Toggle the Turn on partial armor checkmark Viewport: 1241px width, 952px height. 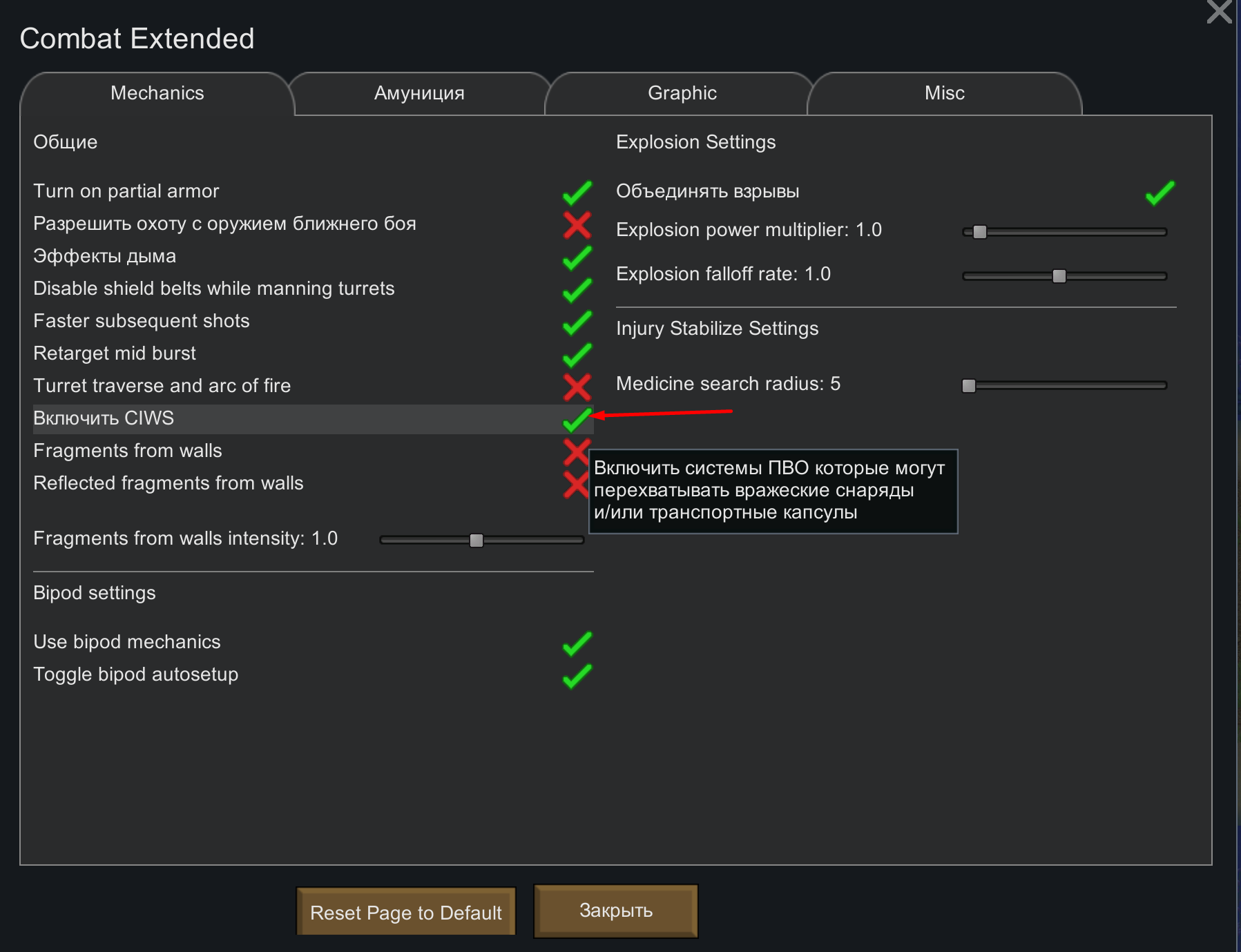tap(577, 193)
